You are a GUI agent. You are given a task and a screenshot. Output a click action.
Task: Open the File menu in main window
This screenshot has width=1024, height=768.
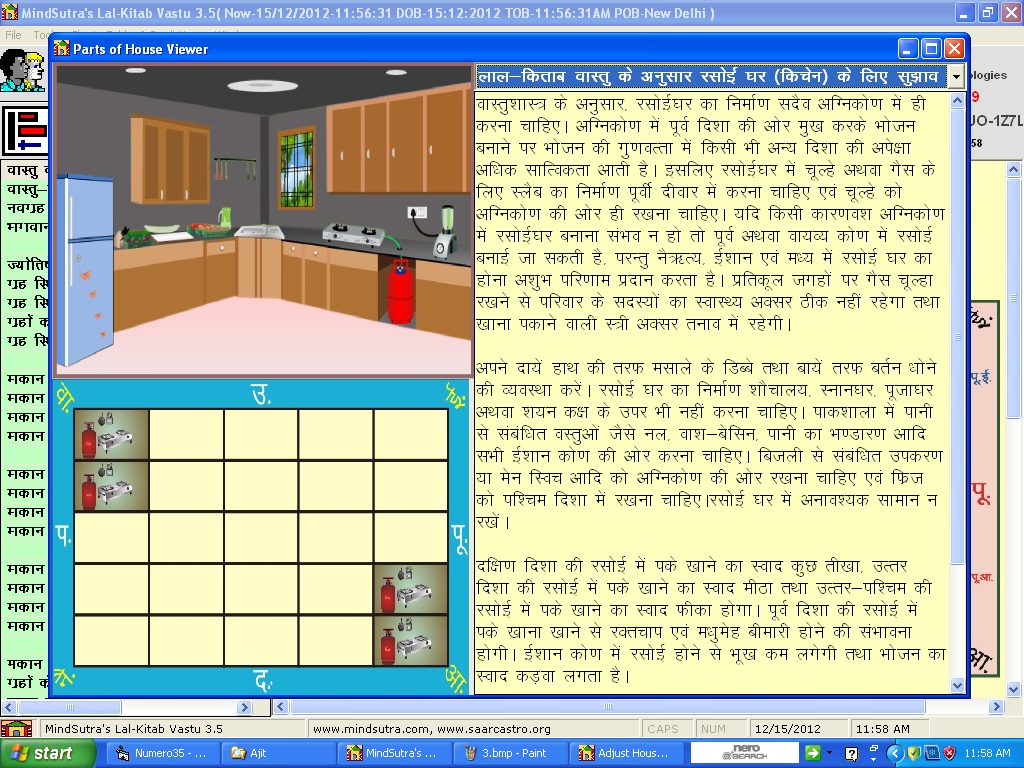tap(13, 35)
